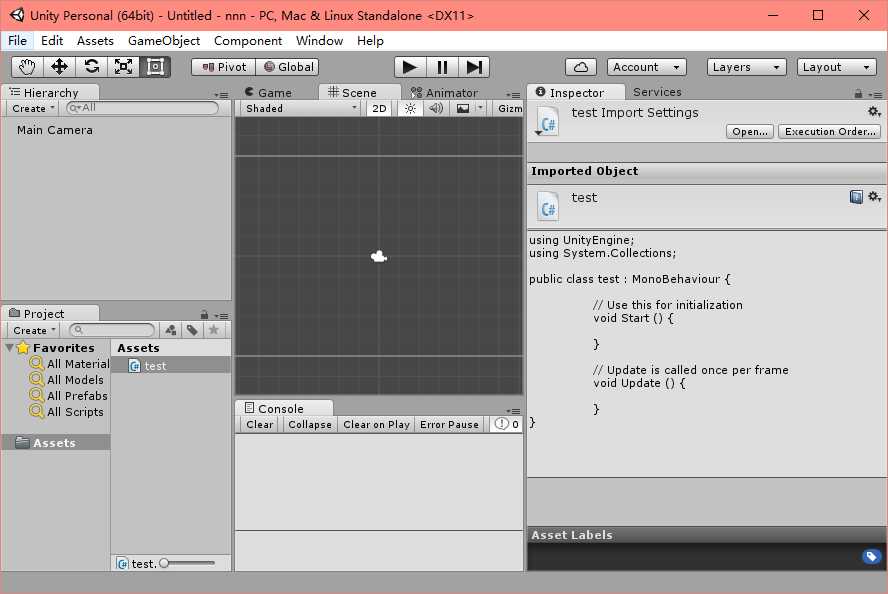Toggle scene audio speaker icon

pos(436,109)
